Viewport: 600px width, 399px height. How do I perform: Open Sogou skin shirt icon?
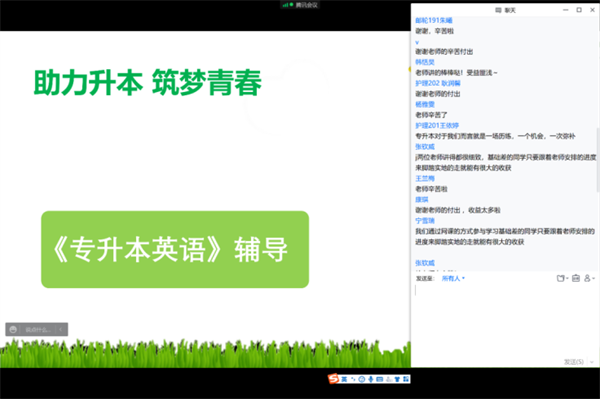tap(397, 379)
